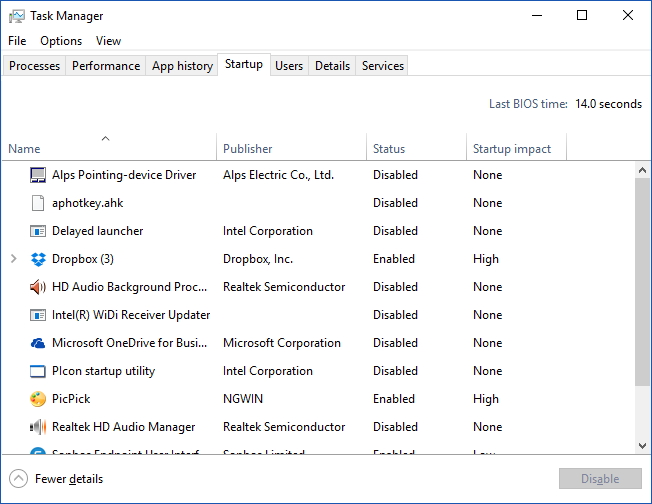Click the High startup impact of PicPick

click(x=486, y=399)
